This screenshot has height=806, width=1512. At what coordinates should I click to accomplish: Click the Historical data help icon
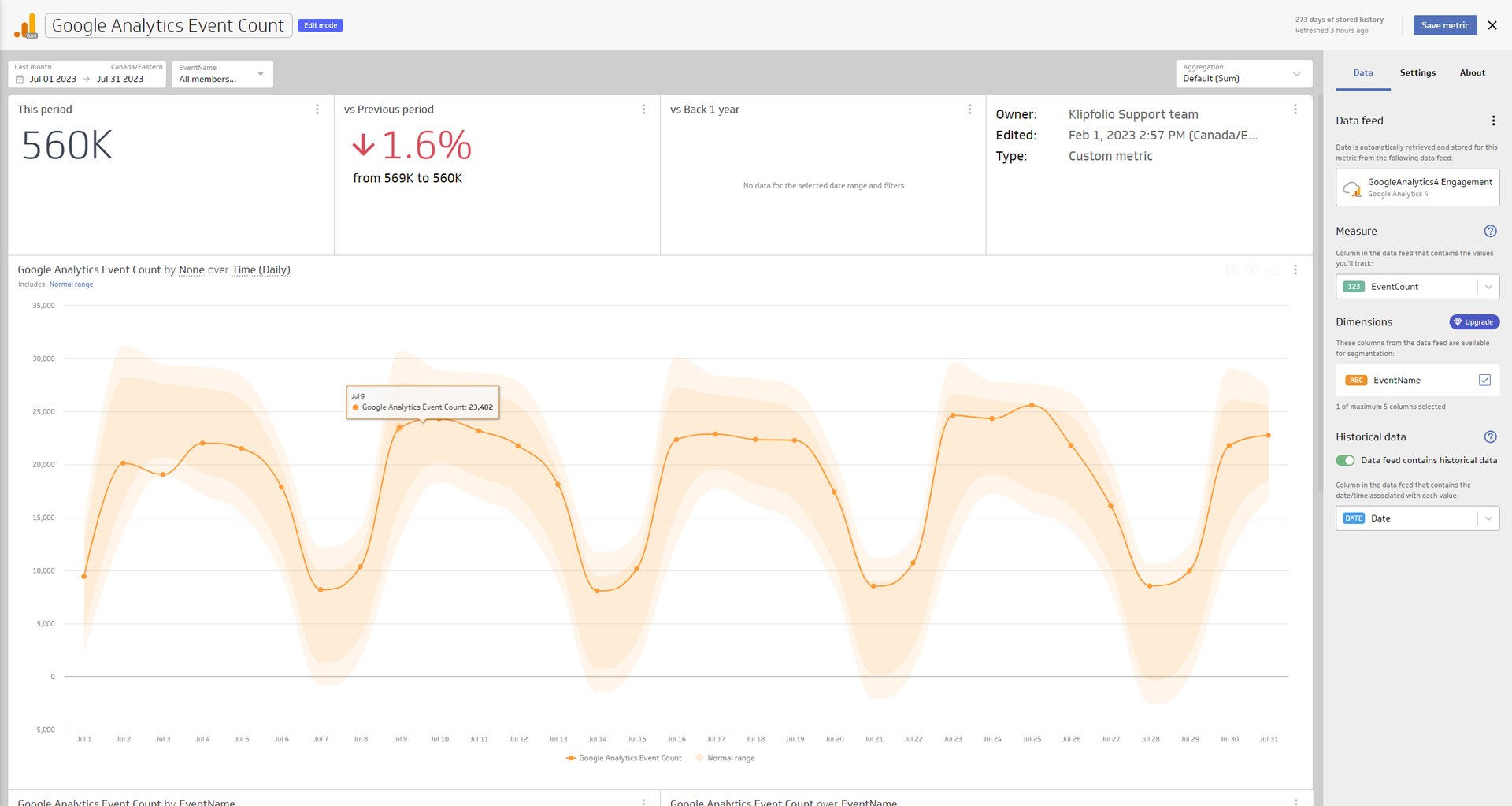pyautogui.click(x=1490, y=436)
